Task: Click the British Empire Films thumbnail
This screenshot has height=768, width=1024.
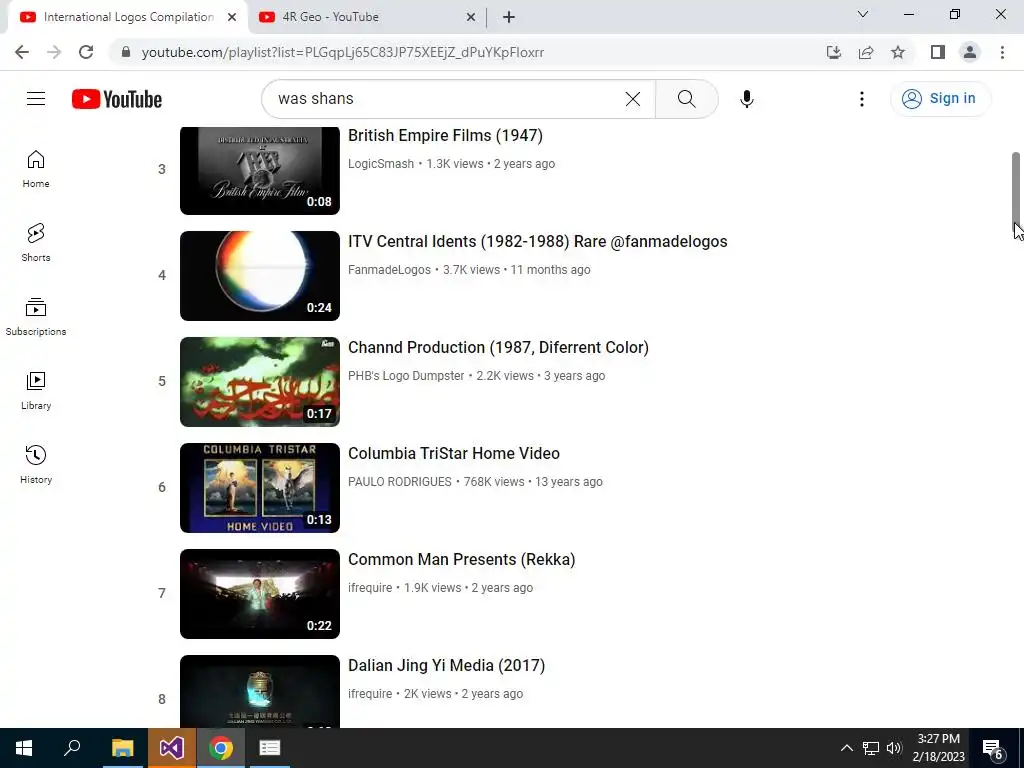Action: (x=260, y=170)
